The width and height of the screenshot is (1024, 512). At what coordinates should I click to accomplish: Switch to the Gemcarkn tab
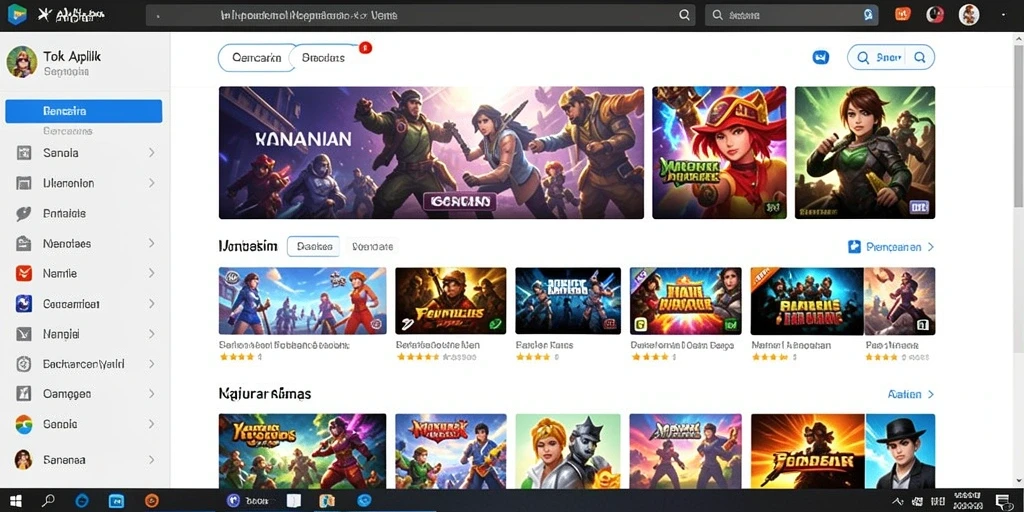pyautogui.click(x=256, y=58)
